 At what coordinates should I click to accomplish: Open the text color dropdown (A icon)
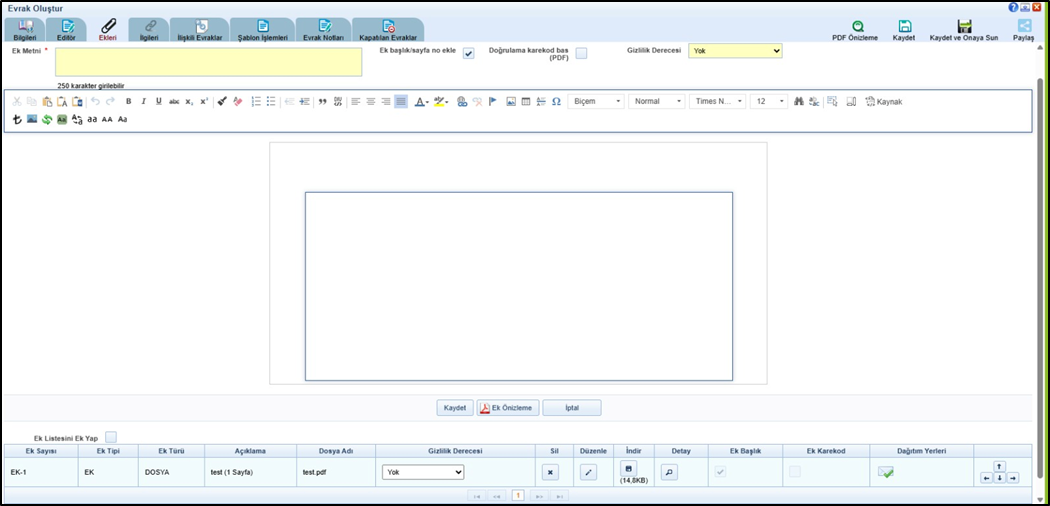[421, 101]
